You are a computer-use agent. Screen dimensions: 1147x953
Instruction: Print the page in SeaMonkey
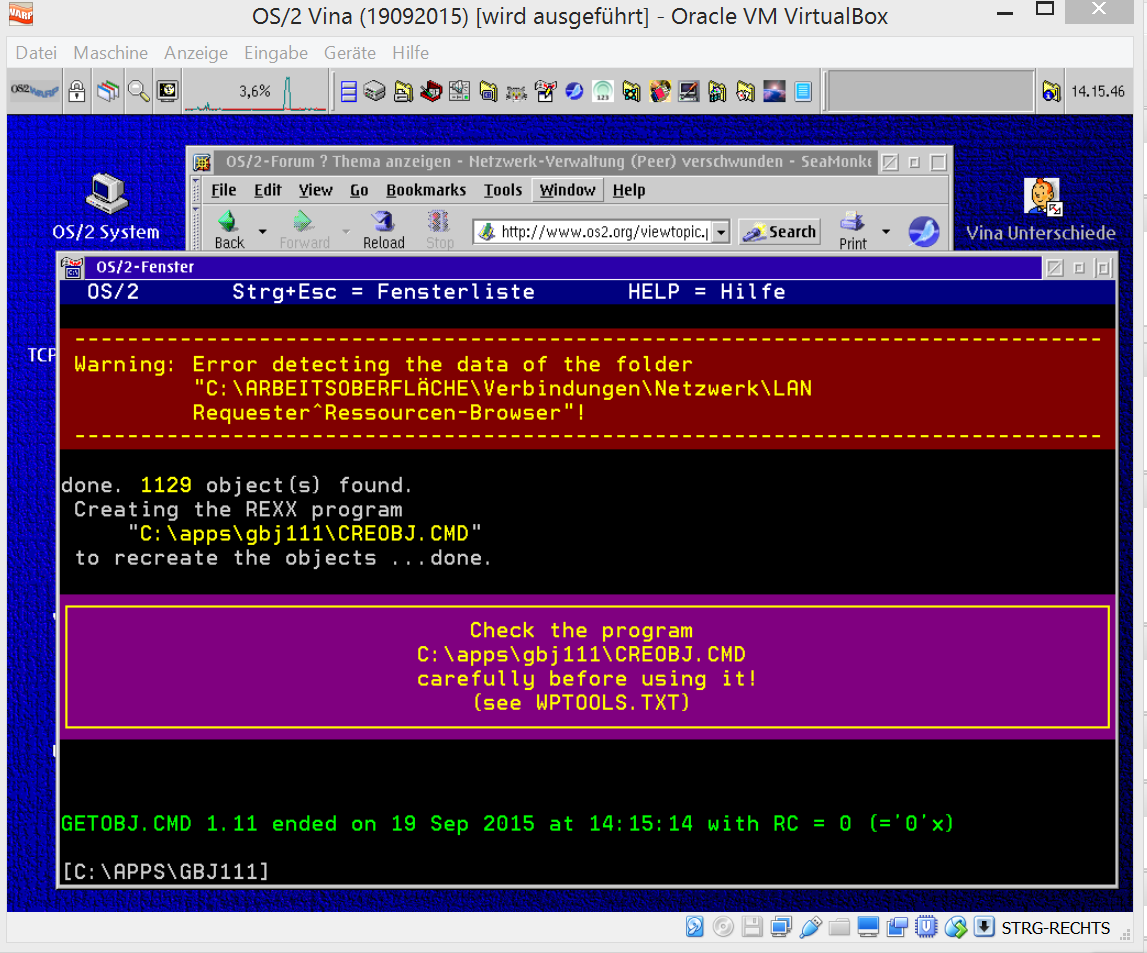tap(853, 230)
